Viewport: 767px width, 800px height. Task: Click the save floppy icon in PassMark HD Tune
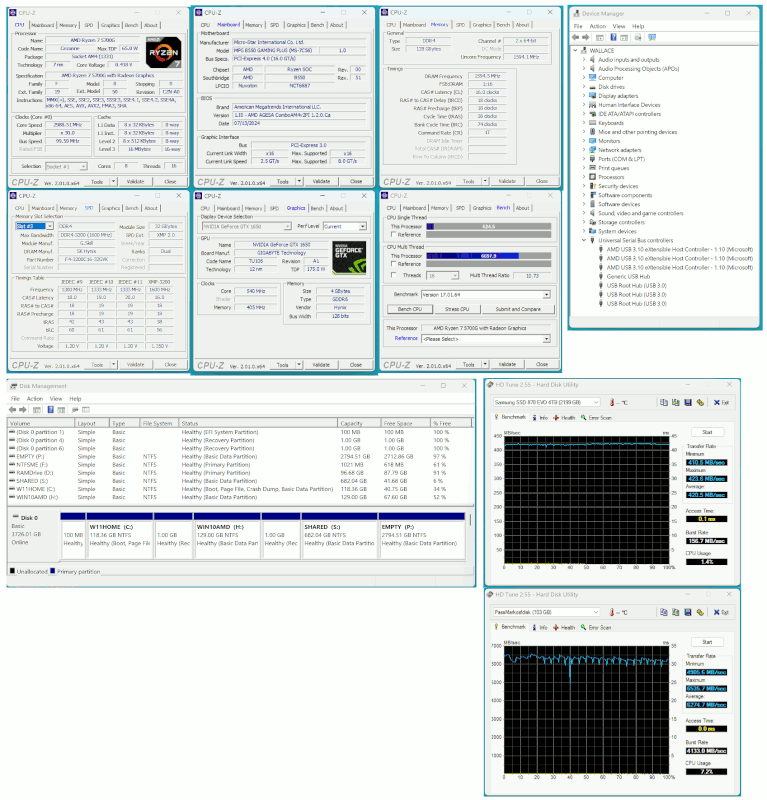688,612
